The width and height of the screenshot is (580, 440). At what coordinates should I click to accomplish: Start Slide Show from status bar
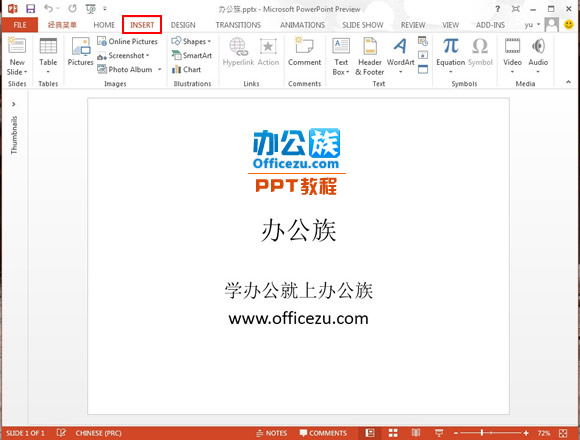coord(439,433)
